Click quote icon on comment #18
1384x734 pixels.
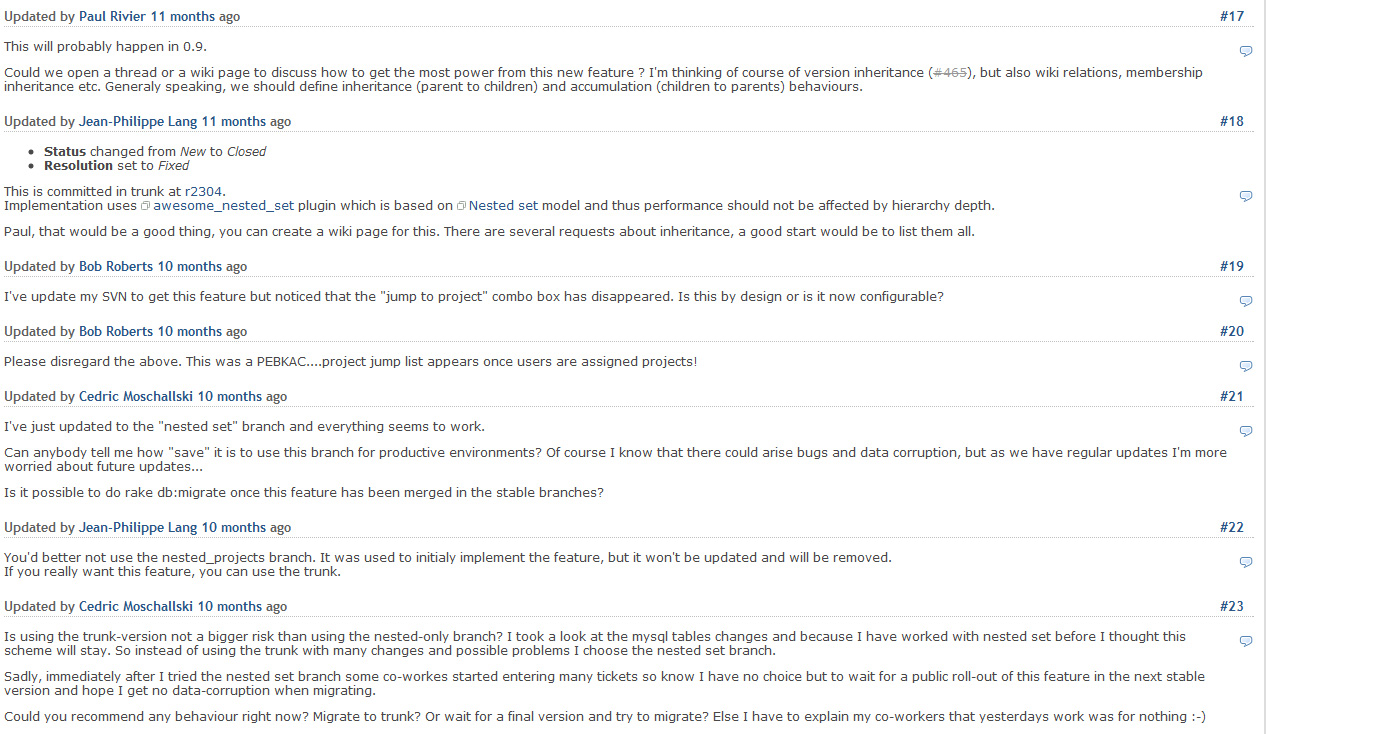coord(1246,196)
